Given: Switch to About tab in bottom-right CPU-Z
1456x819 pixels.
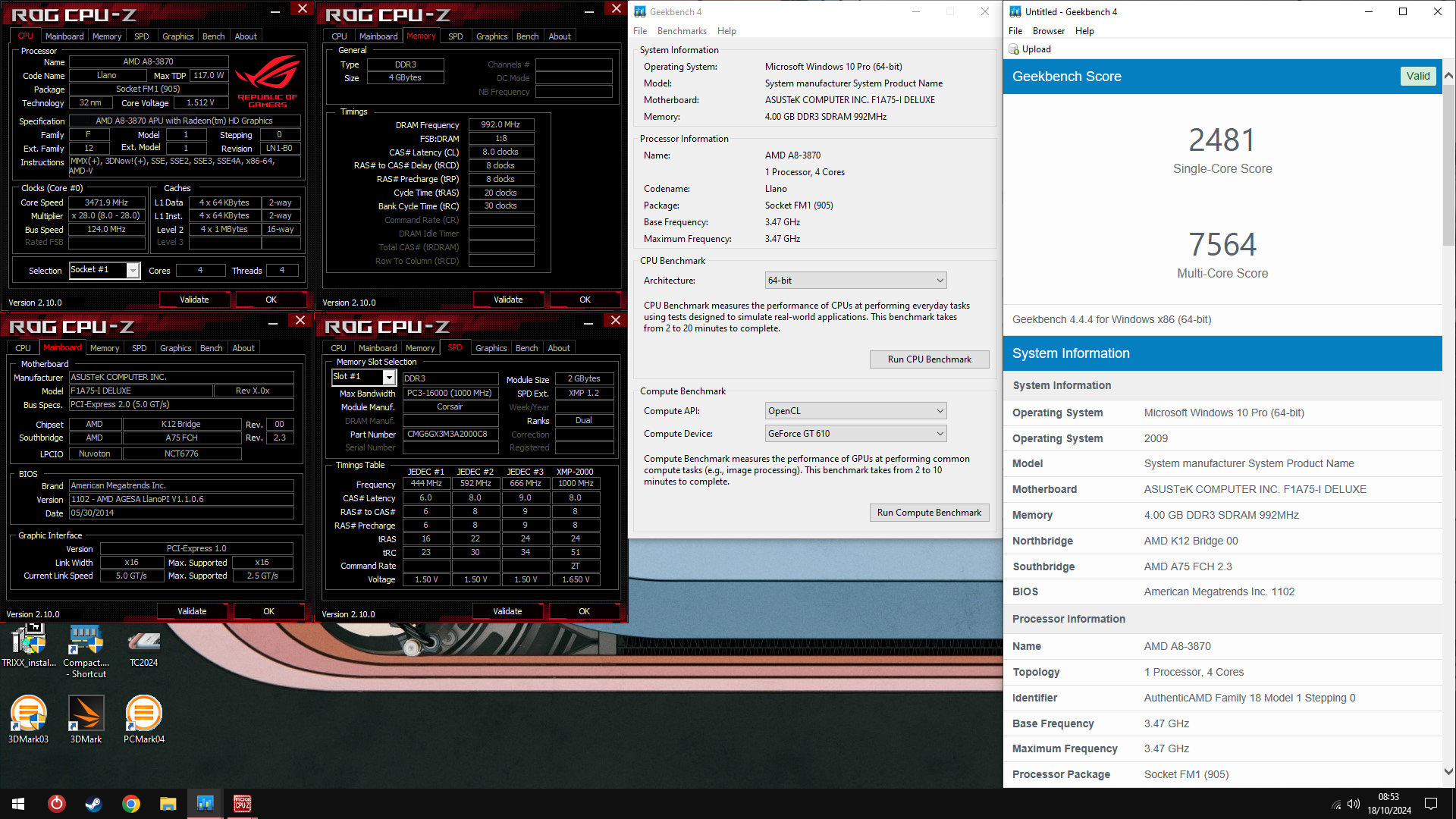Looking at the screenshot, I should 559,348.
